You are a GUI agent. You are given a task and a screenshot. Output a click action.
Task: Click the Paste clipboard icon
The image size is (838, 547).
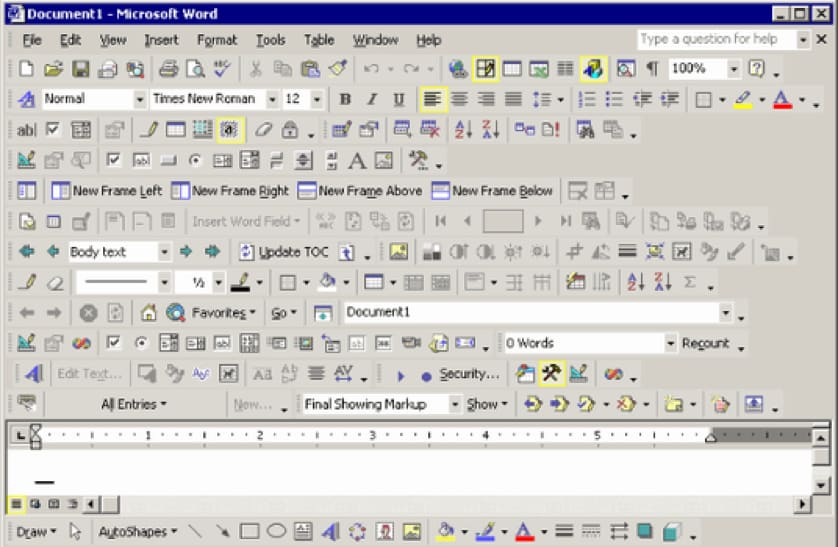[x=311, y=69]
